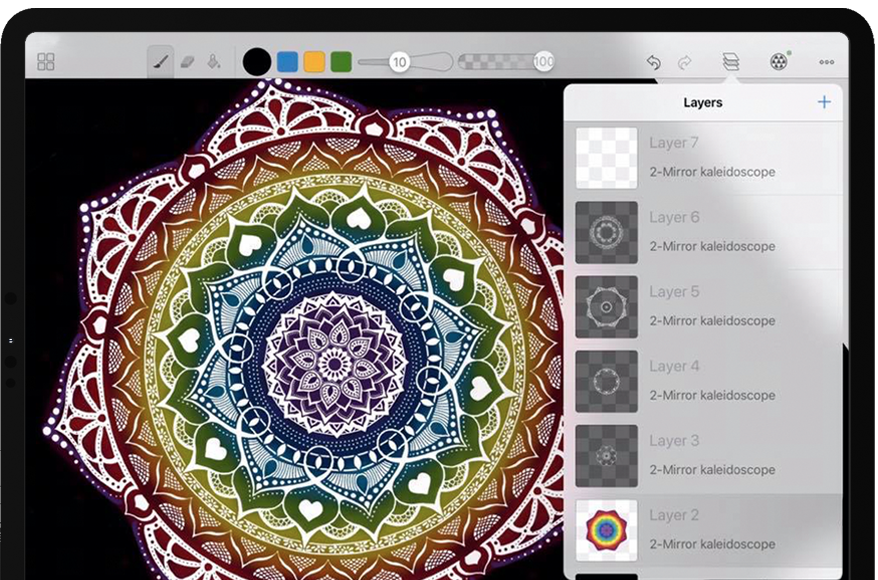
Task: Select the Layer 3 thumbnail
Action: [606, 456]
